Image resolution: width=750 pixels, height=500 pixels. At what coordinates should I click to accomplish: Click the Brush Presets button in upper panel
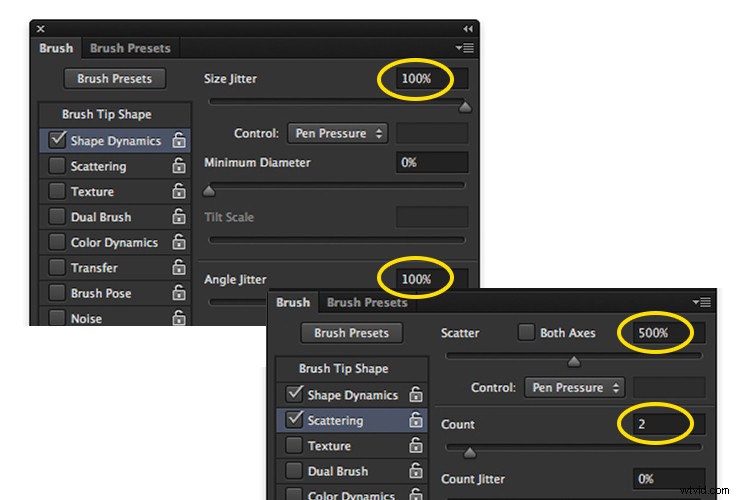tap(115, 78)
